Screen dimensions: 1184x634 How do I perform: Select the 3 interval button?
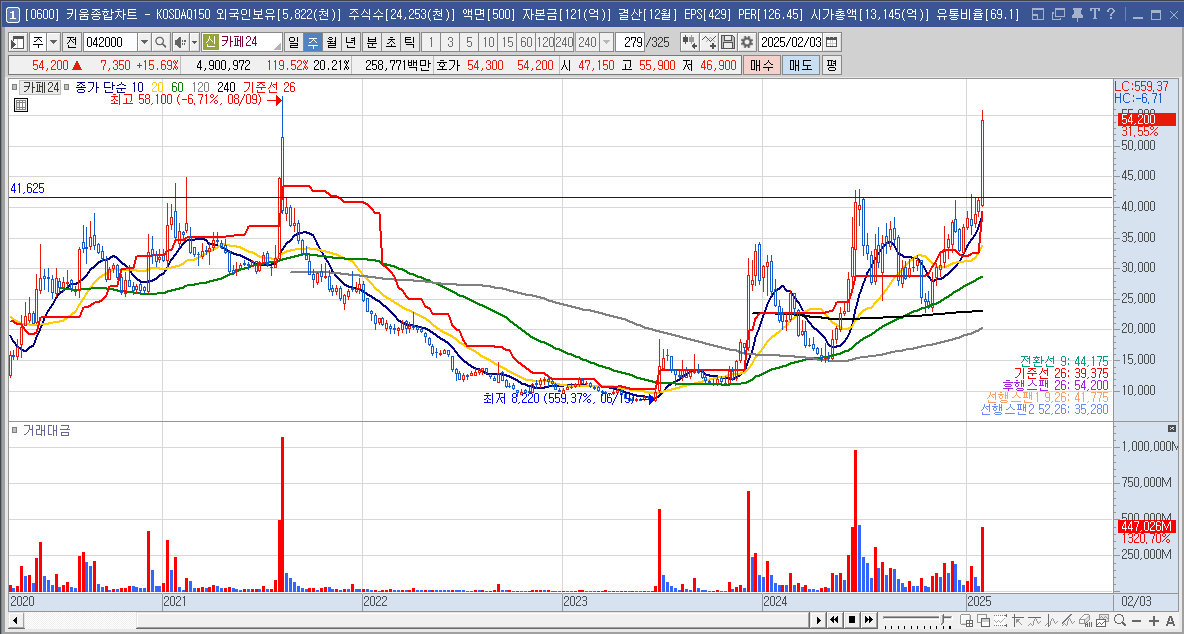450,42
